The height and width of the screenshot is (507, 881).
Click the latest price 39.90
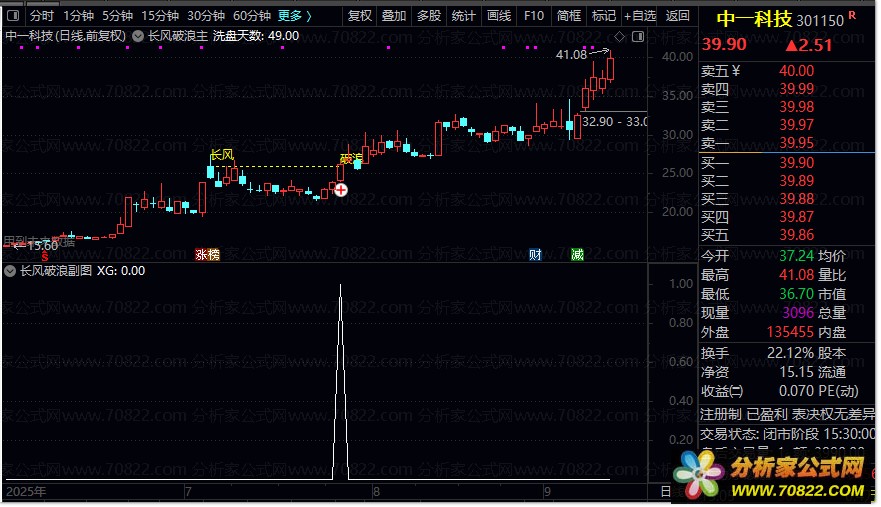(x=724, y=44)
